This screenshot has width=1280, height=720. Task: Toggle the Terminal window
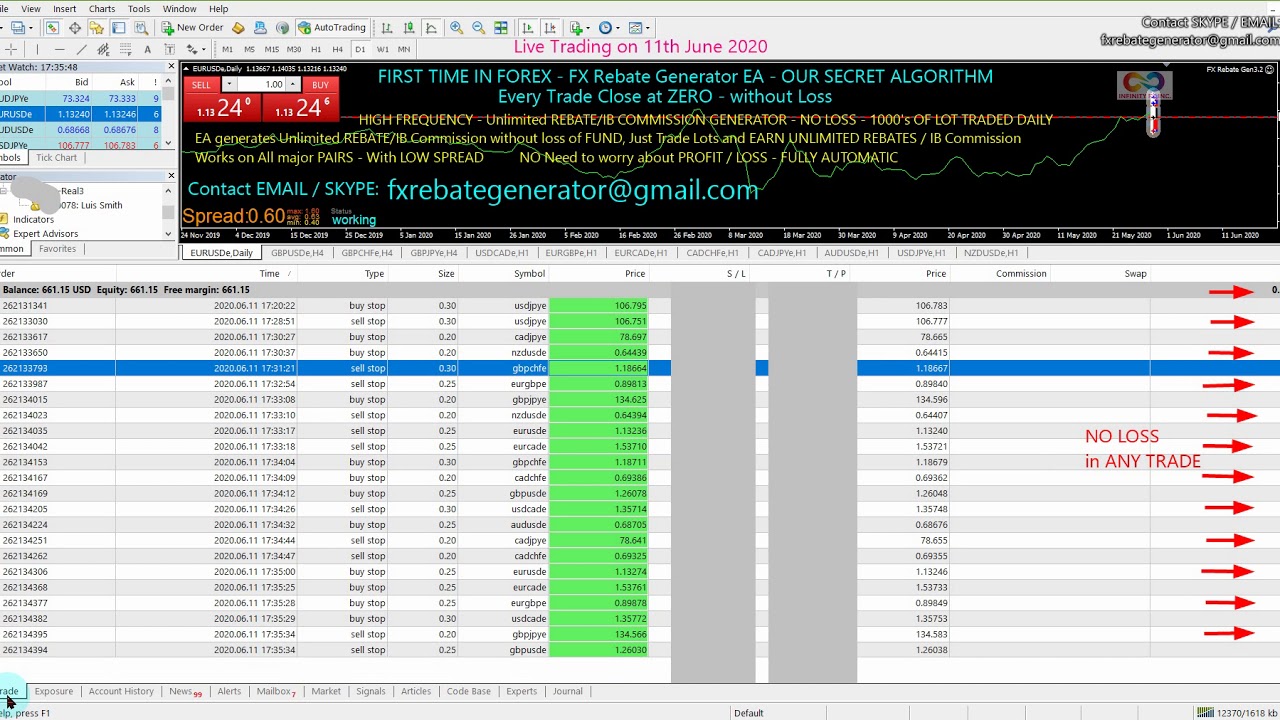click(118, 27)
